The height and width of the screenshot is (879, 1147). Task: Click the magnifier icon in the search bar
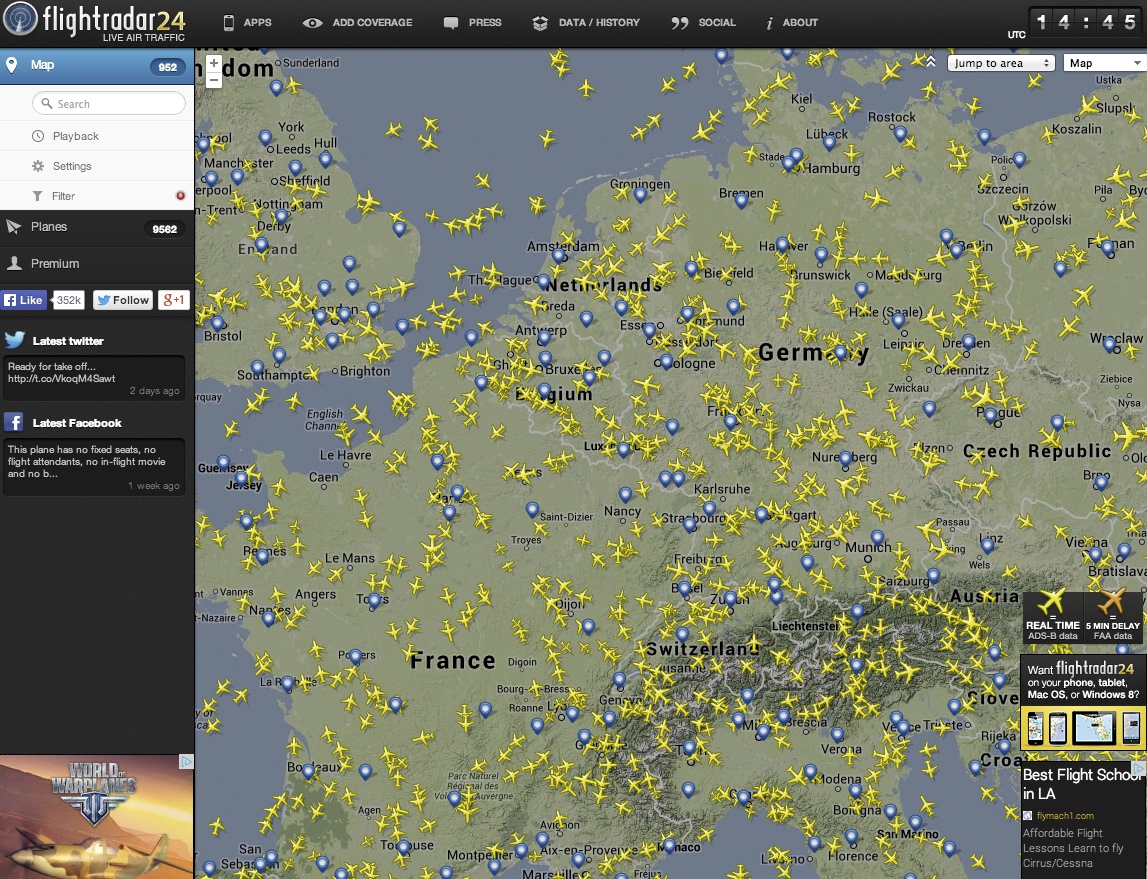[x=46, y=103]
